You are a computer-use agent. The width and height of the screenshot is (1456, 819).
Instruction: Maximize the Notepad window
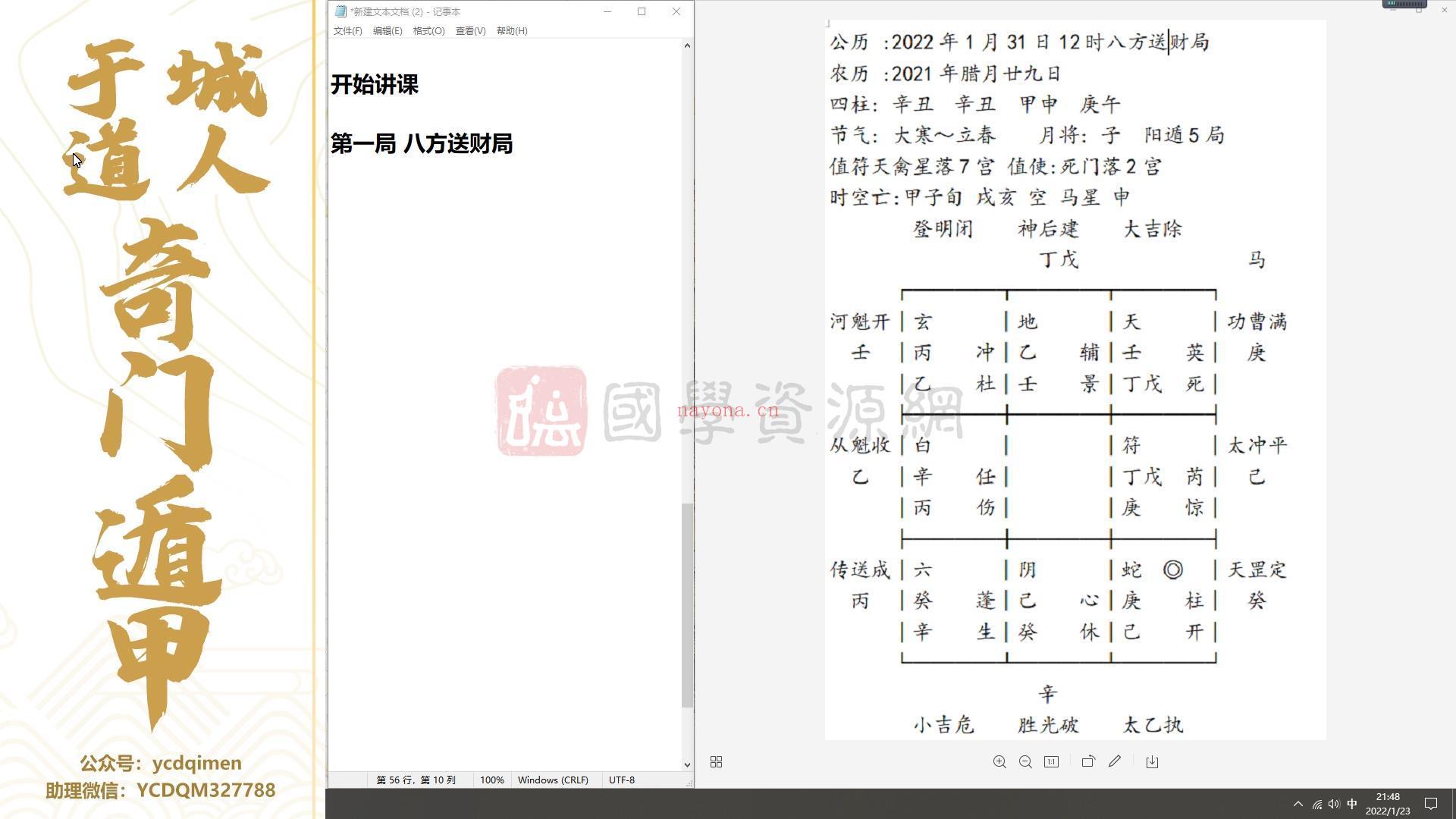point(642,11)
